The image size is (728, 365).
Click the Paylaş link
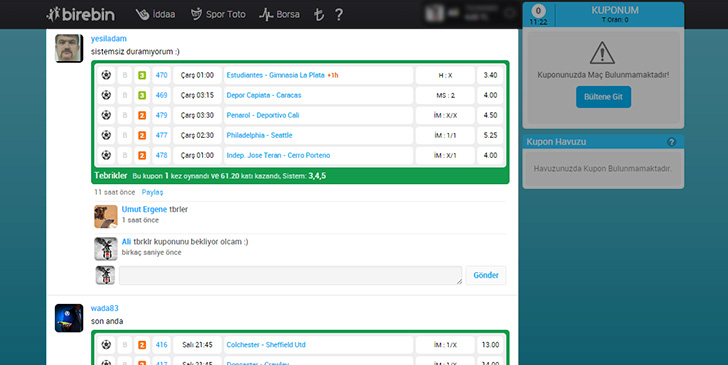pyautogui.click(x=152, y=192)
